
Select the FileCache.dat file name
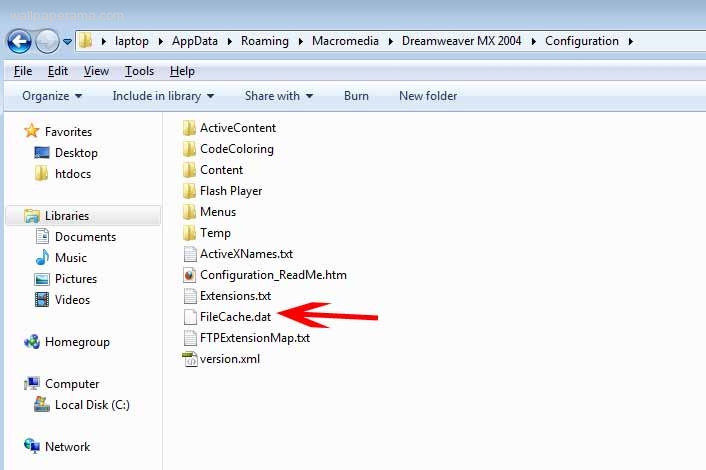coord(235,317)
